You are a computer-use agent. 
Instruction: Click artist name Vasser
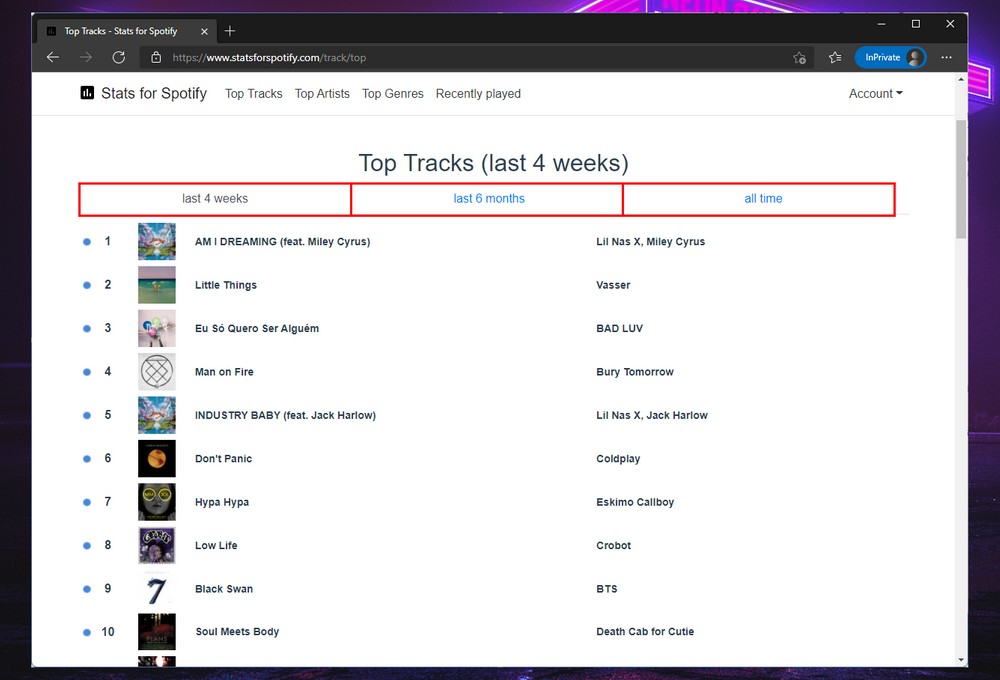tap(613, 285)
